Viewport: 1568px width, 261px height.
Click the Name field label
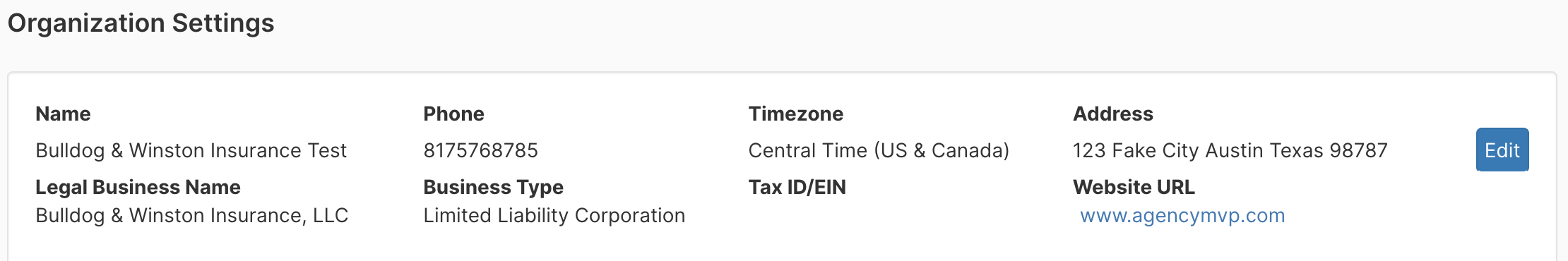point(63,114)
